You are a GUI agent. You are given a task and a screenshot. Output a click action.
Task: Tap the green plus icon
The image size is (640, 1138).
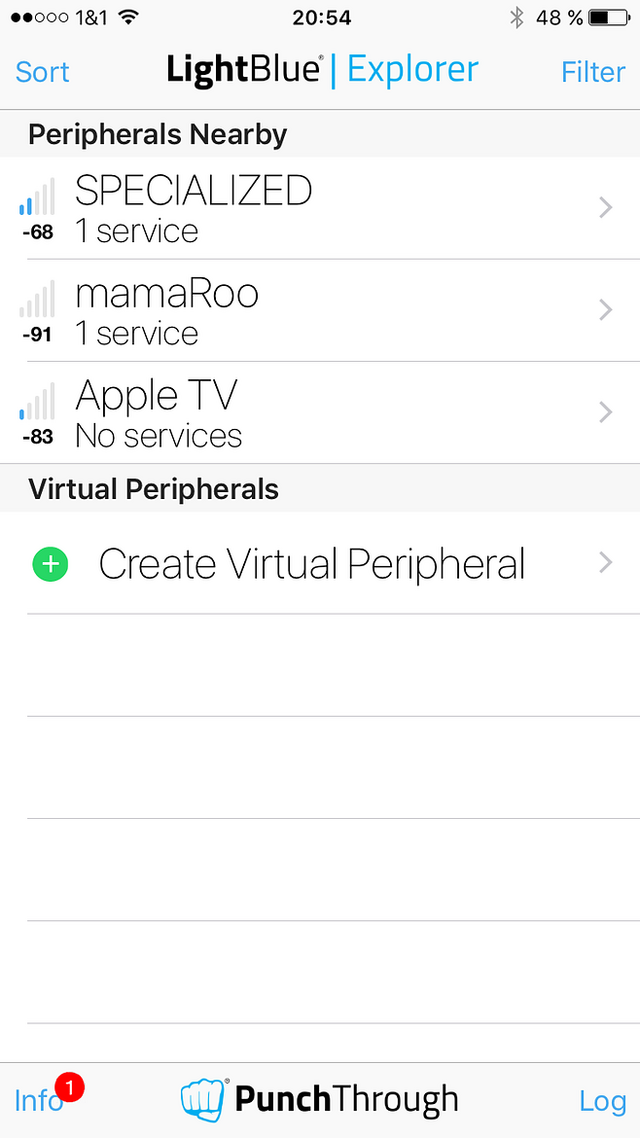[x=50, y=564]
